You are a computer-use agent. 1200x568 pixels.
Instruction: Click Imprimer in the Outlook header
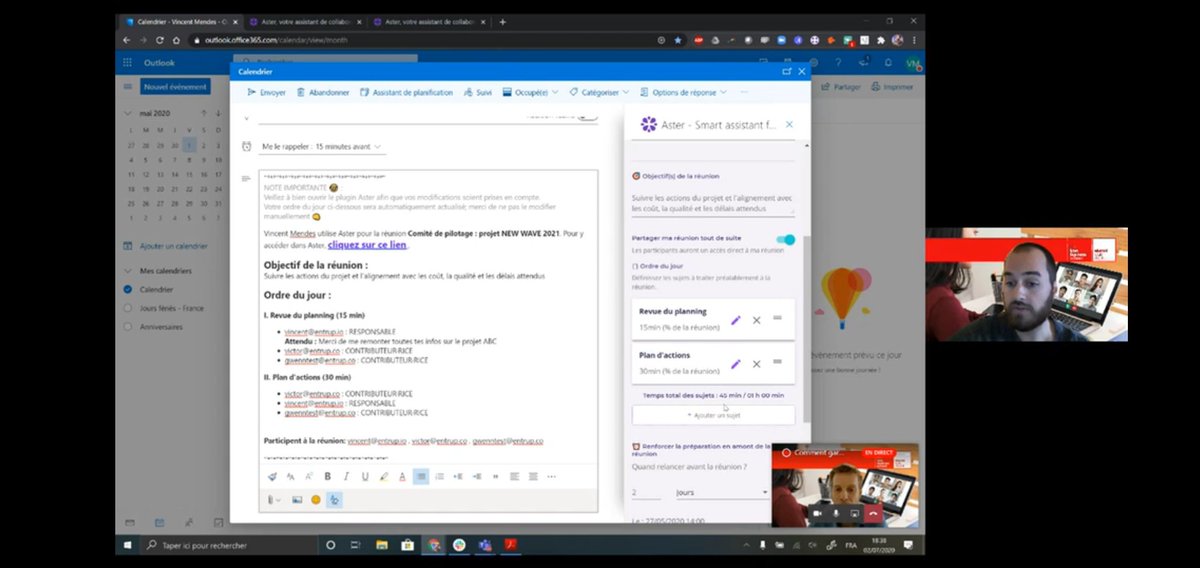click(x=891, y=87)
